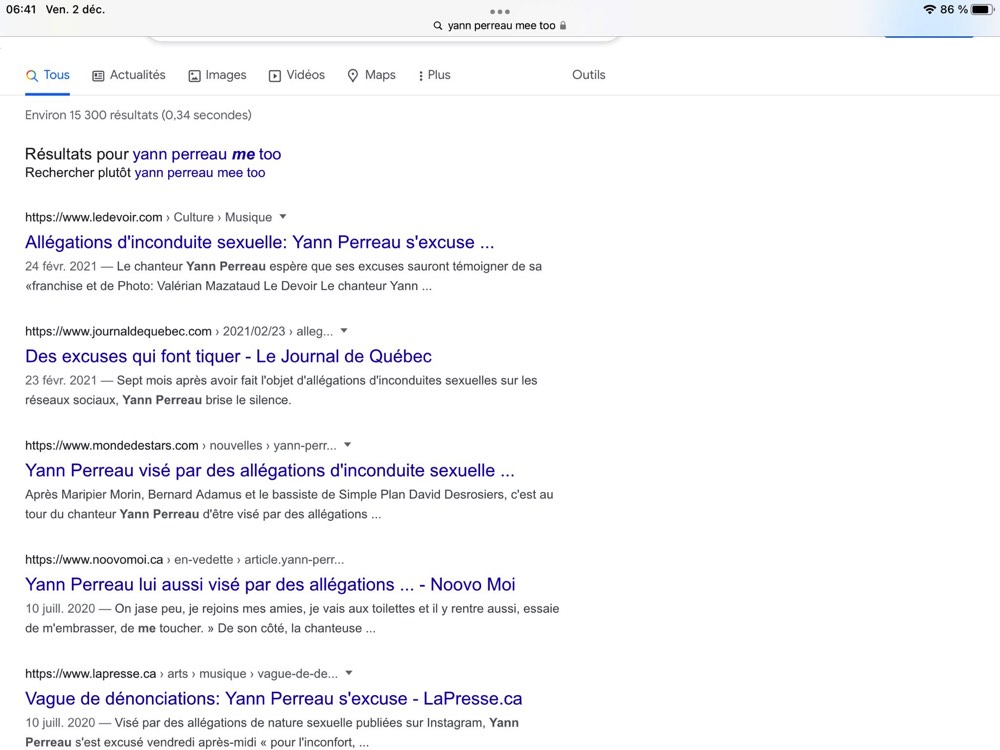1000x750 pixels.
Task: Open 'Des excuses qui font tiquer' result
Action: click(228, 357)
